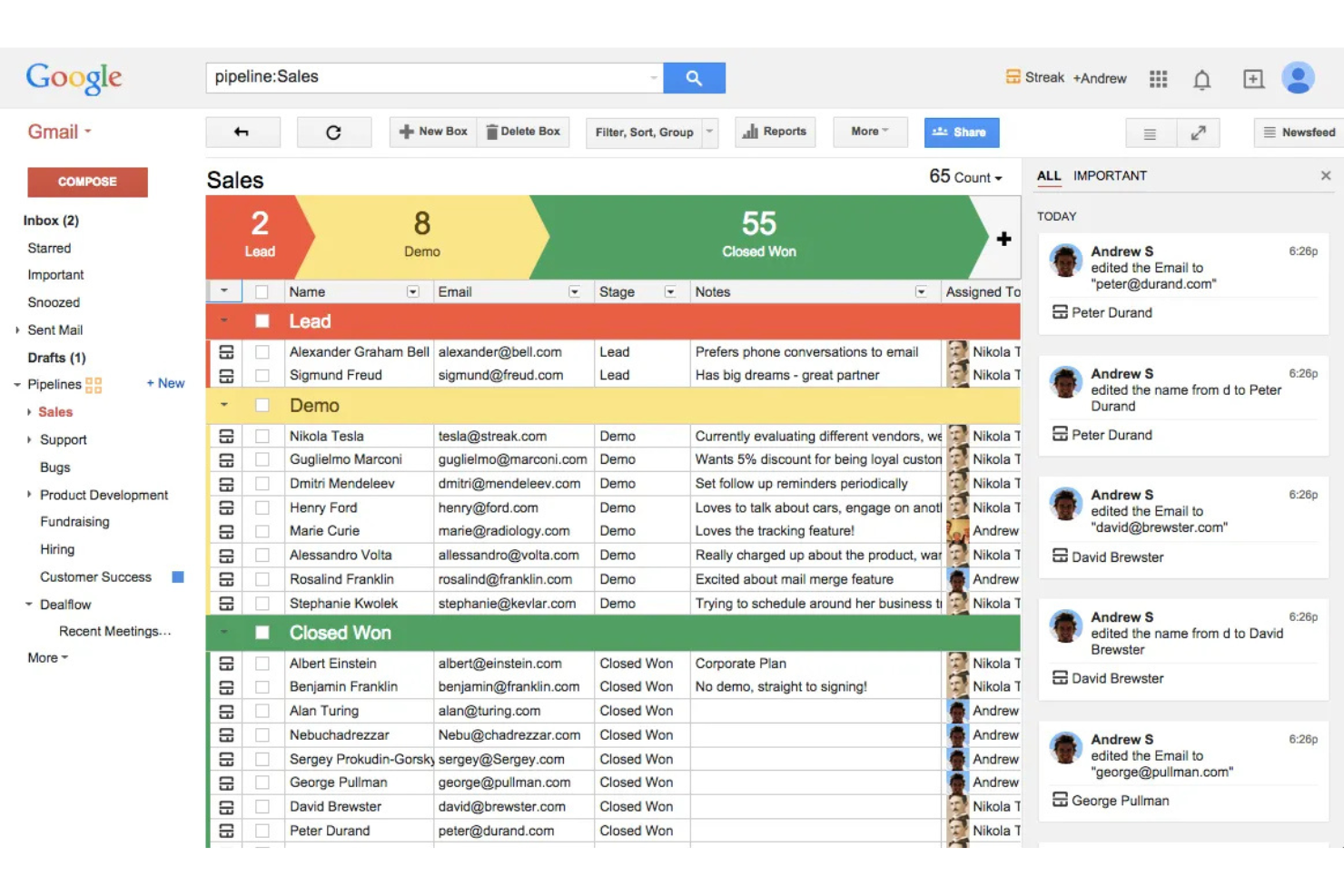Viewport: 1344px width, 896px height.
Task: Click assignee avatar in Rosalind Franklin row
Action: pyautogui.click(x=957, y=579)
